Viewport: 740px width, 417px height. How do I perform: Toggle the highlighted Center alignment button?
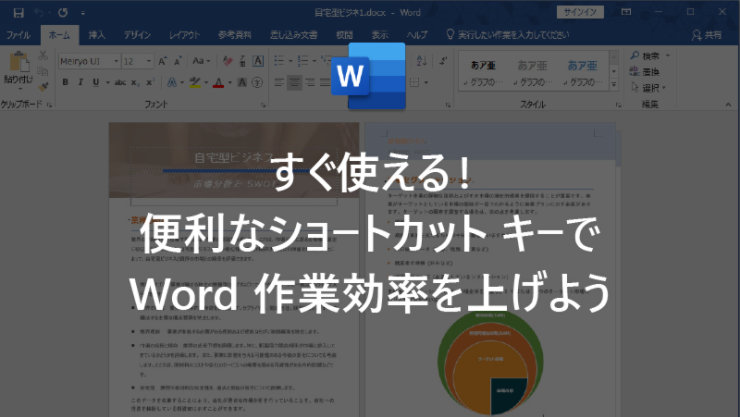294,83
